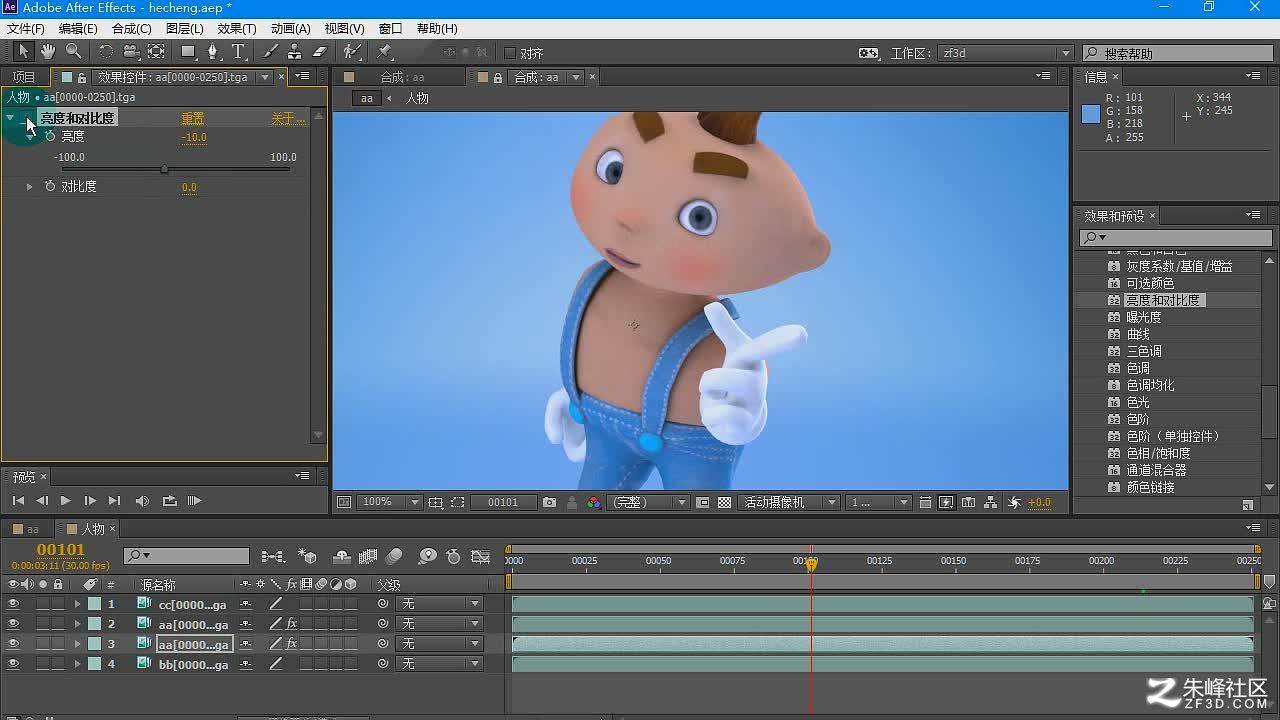Open the 效果(T) menu

pos(237,29)
